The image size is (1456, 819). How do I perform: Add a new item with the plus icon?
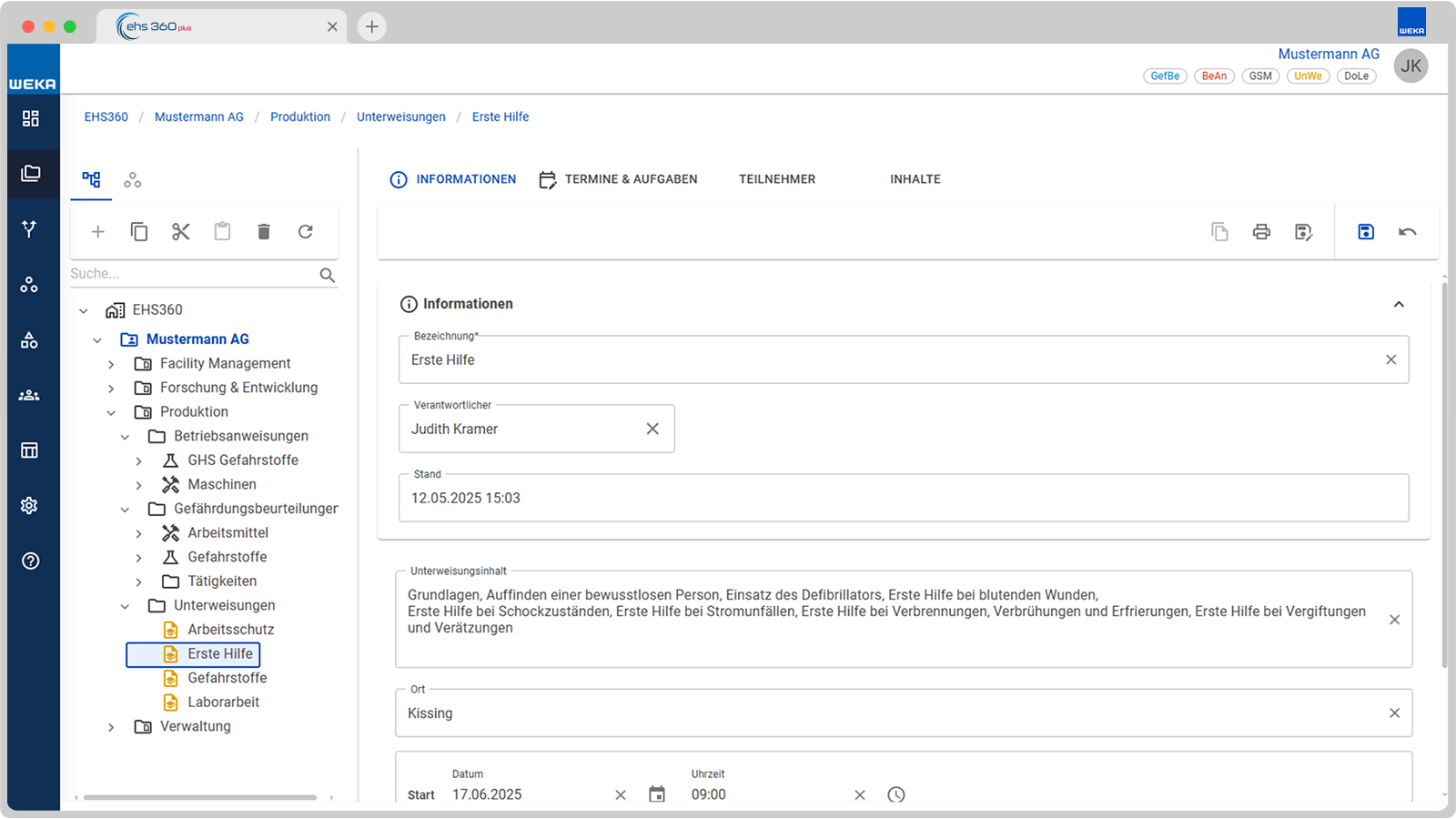click(x=98, y=232)
